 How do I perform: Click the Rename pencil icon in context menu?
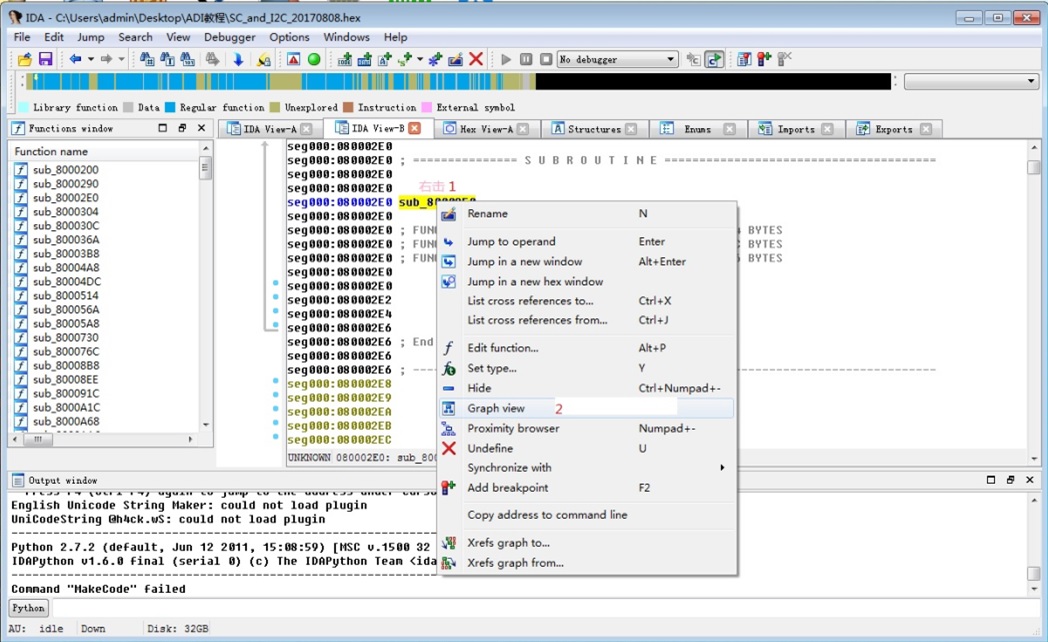click(x=448, y=214)
